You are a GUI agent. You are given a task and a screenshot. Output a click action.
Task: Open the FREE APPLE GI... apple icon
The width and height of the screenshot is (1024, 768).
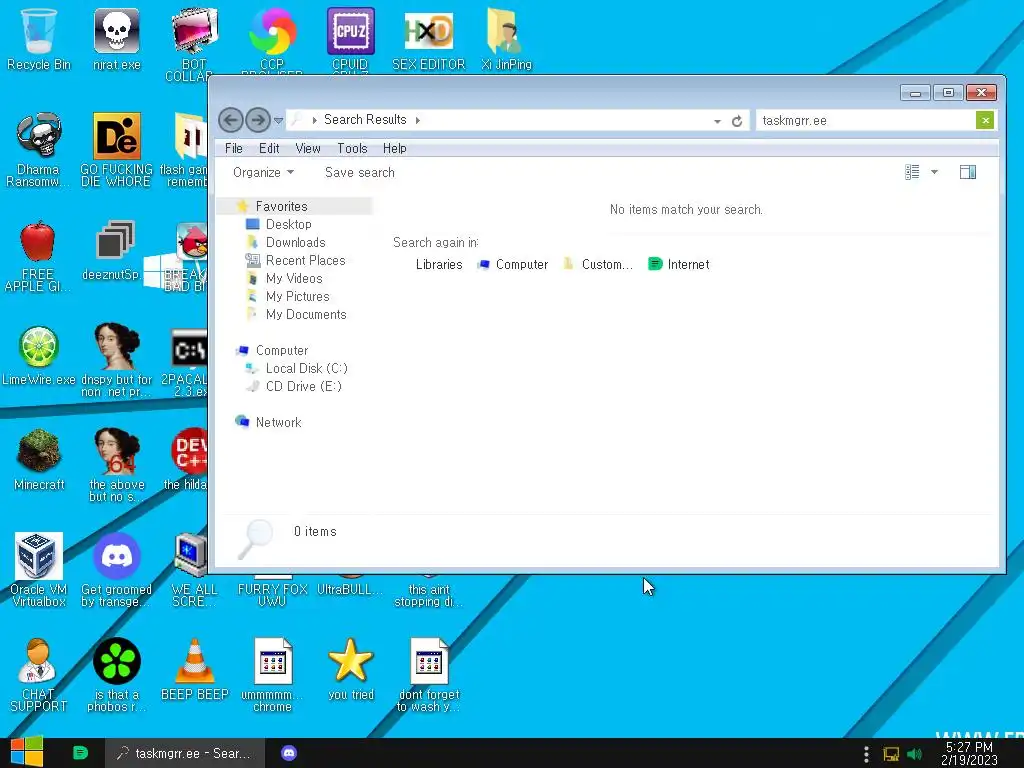[x=38, y=255]
